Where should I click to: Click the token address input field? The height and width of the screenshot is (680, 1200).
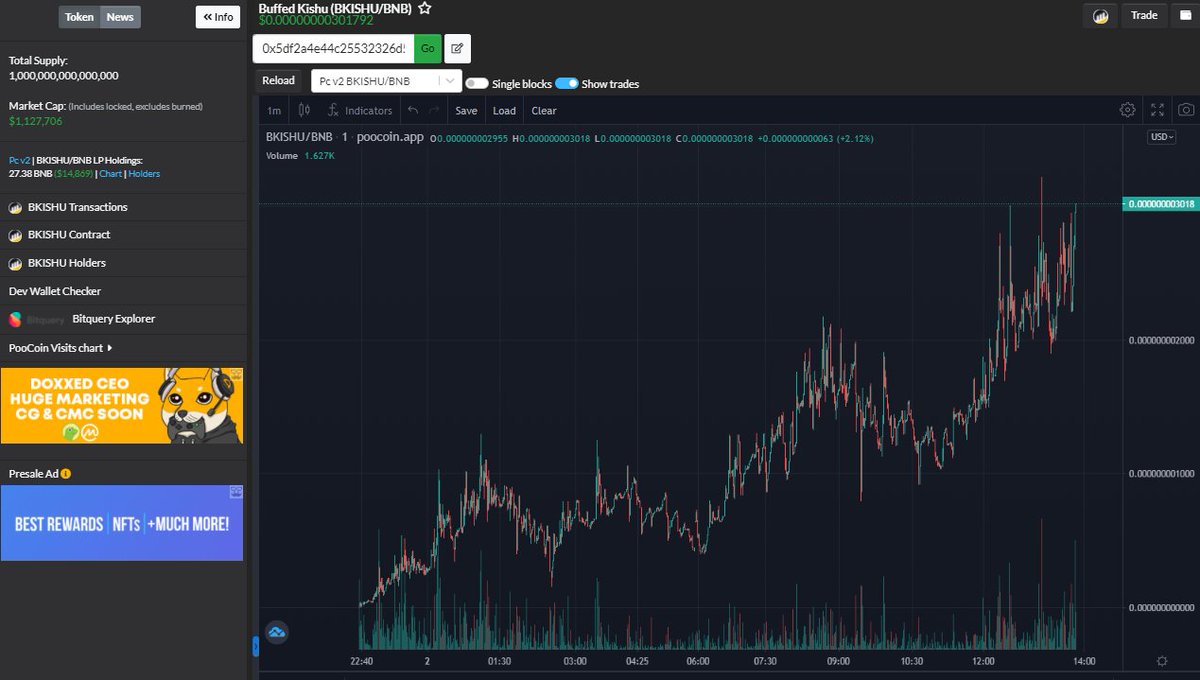(x=334, y=48)
